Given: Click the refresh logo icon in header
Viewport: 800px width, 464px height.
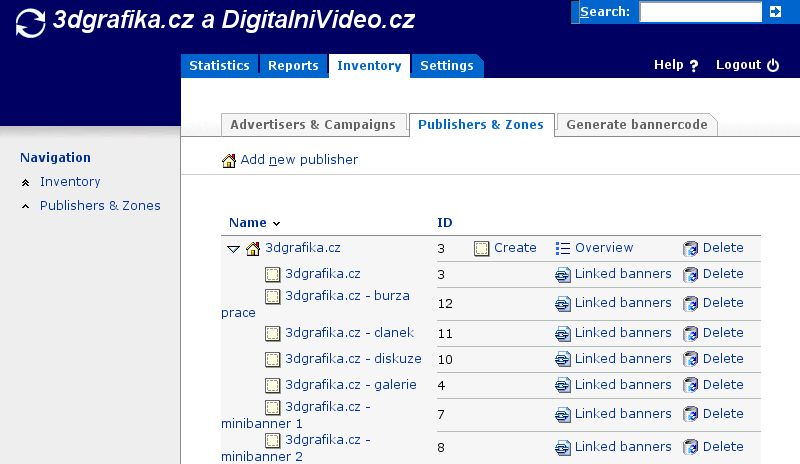Looking at the screenshot, I should point(30,23).
